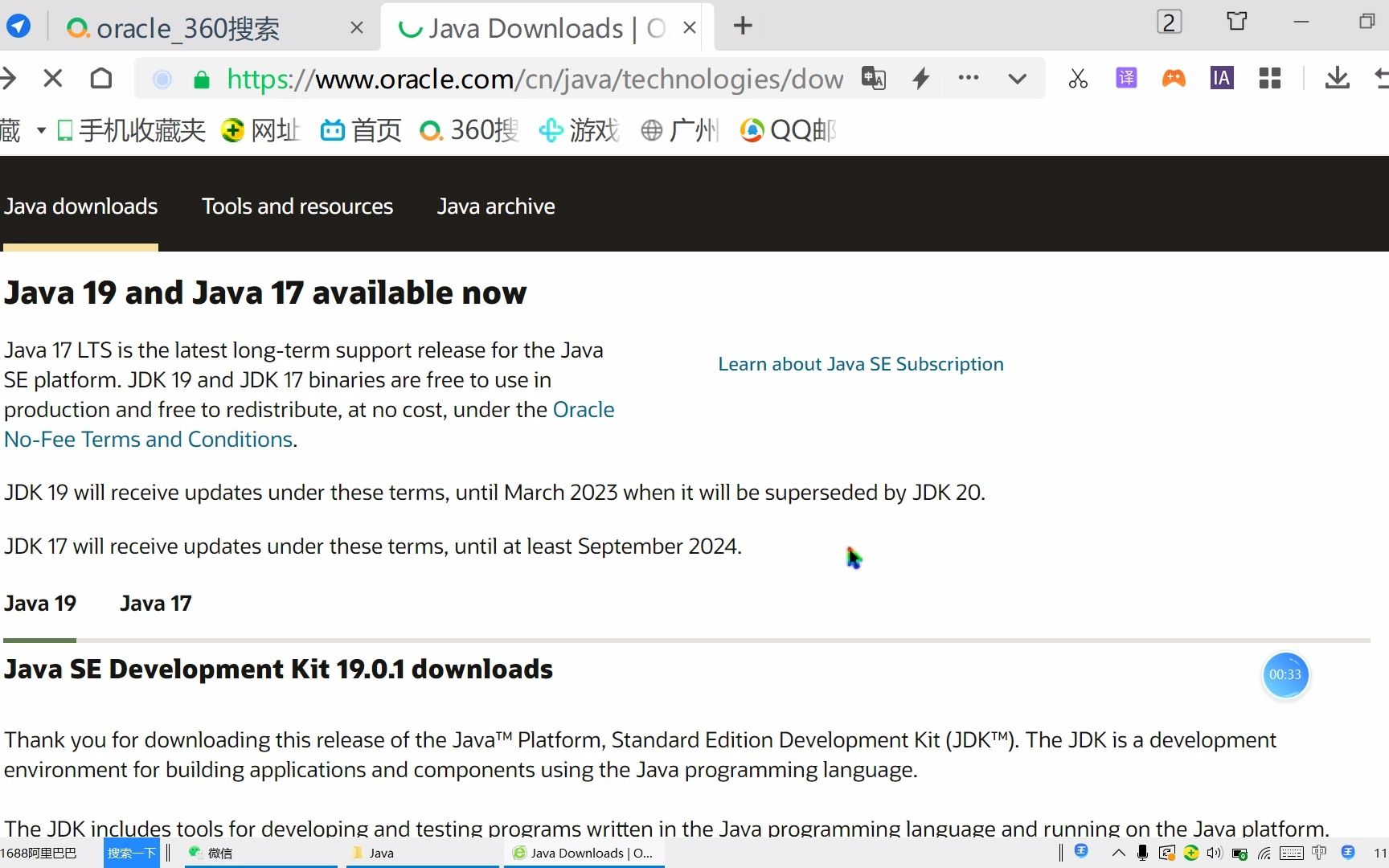Expand the address bar dropdown chevron
This screenshot has height=868, width=1389.
tap(1018, 79)
